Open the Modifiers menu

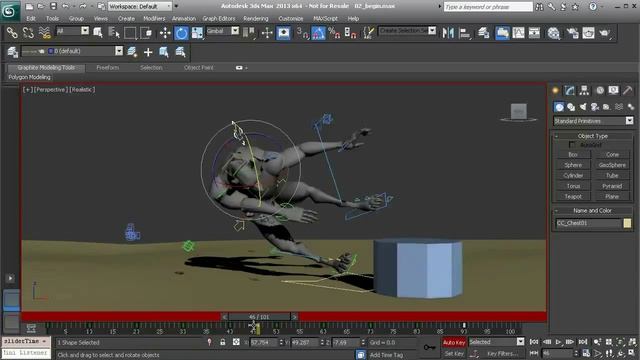click(154, 19)
